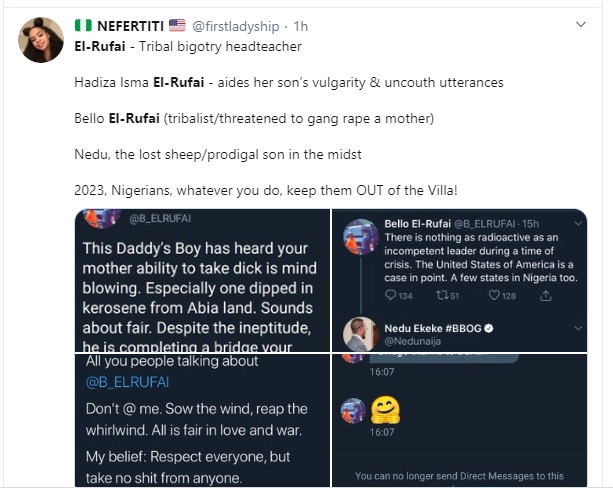Open the caret beside Nedu Ekeke's name
Image resolution: width=613 pixels, height=494 pixels.
point(577,327)
